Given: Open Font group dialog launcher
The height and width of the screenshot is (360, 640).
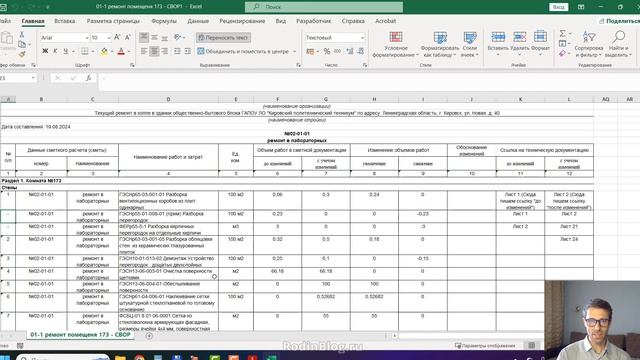Looking at the screenshot, I should tap(132, 65).
